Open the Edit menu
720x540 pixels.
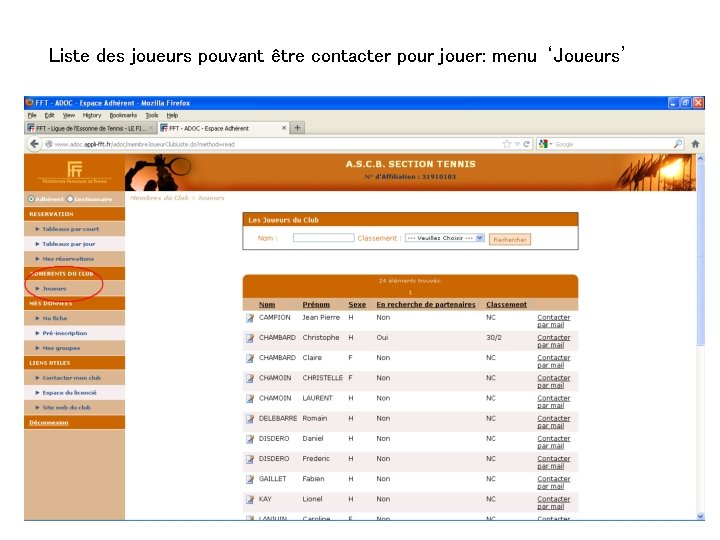point(49,115)
